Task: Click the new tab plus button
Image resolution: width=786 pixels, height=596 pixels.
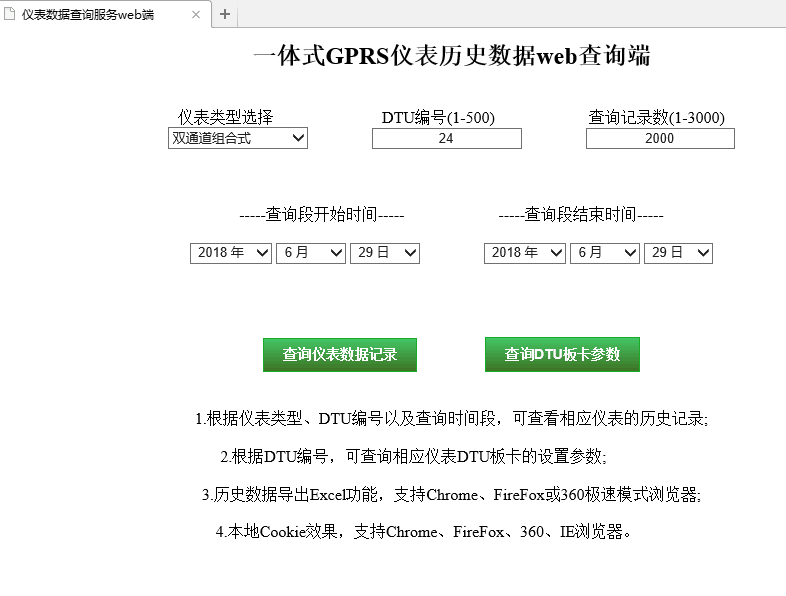Action: click(225, 14)
